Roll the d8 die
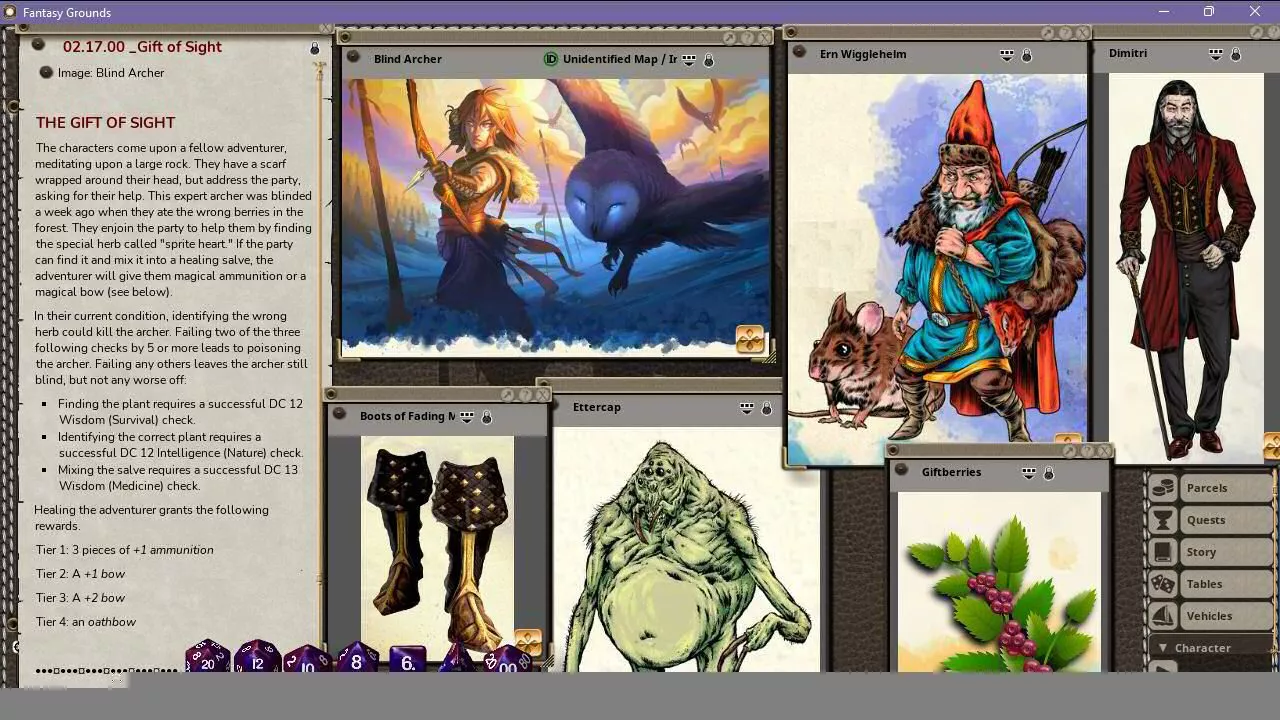 356,657
